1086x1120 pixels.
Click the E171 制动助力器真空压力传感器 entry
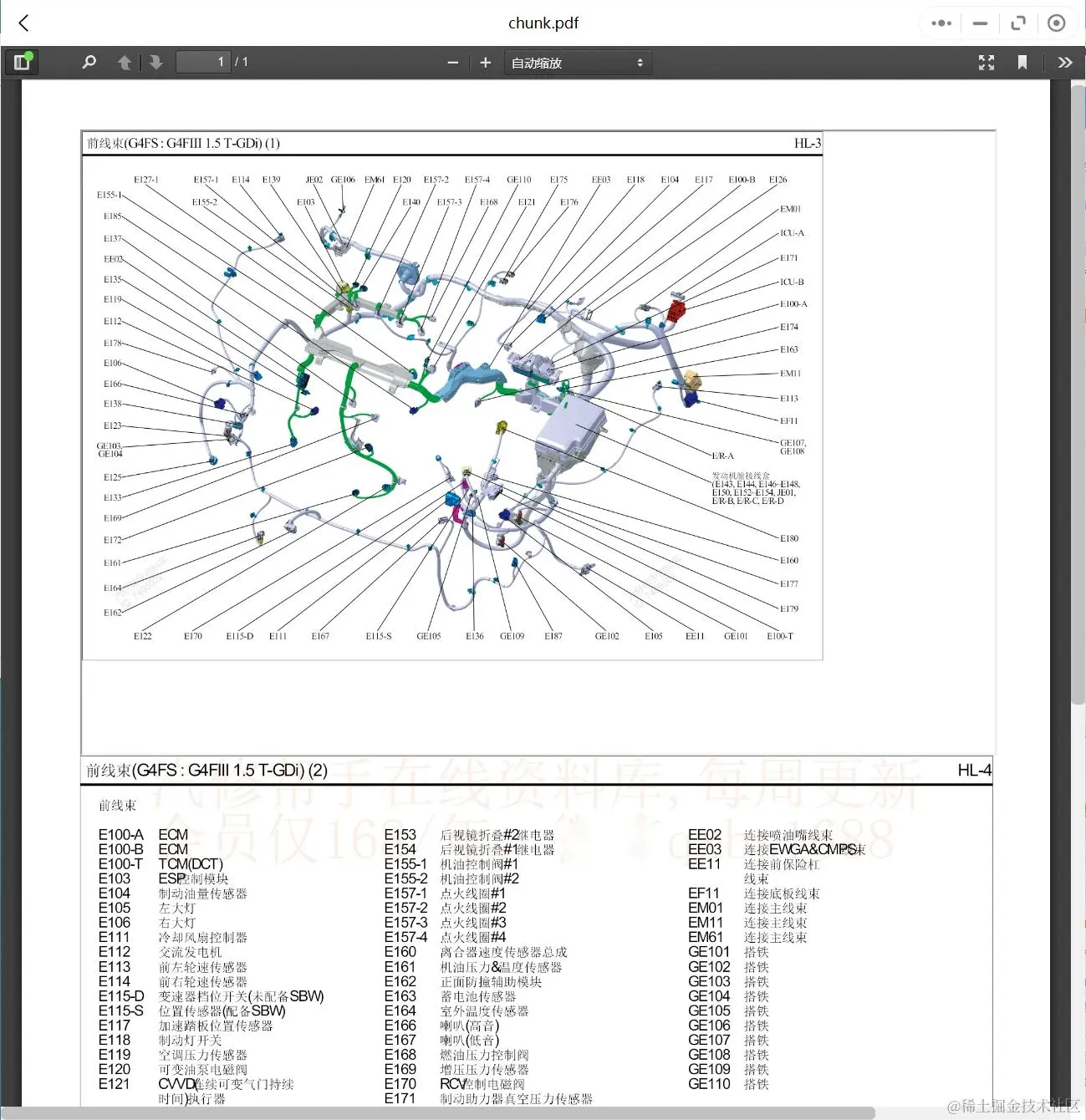coord(488,1098)
